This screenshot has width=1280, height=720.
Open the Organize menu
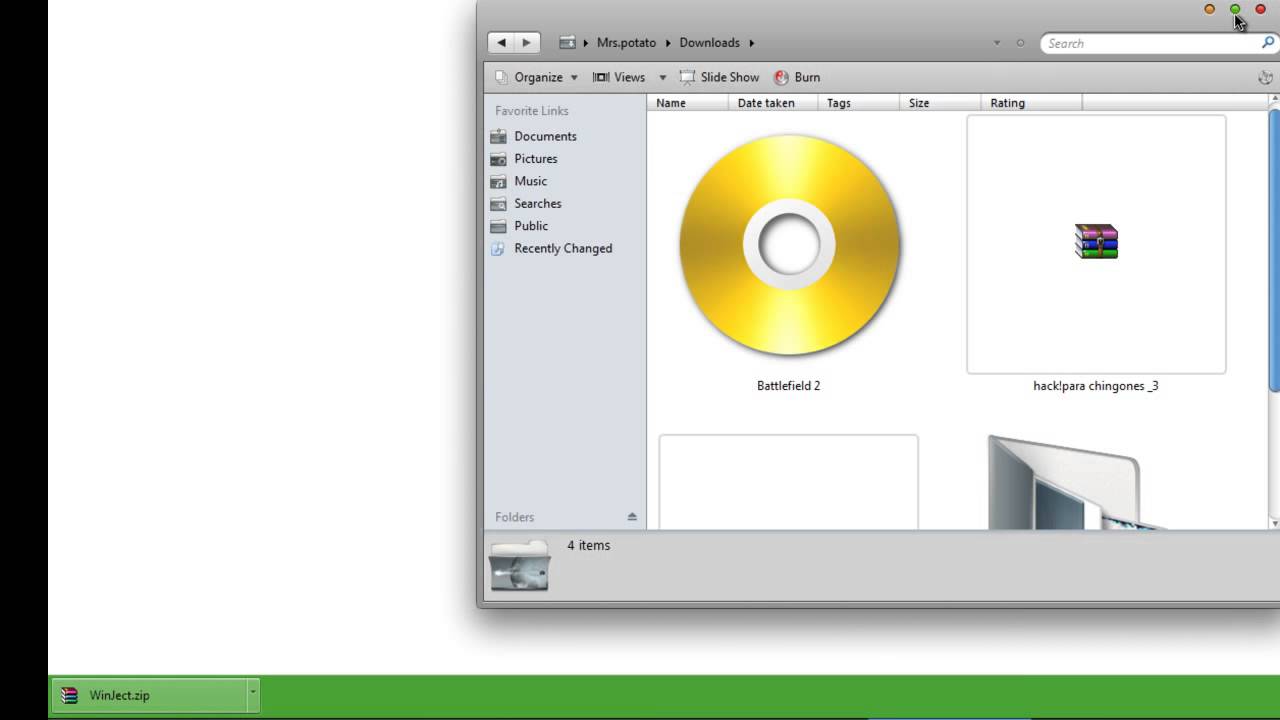pos(538,77)
